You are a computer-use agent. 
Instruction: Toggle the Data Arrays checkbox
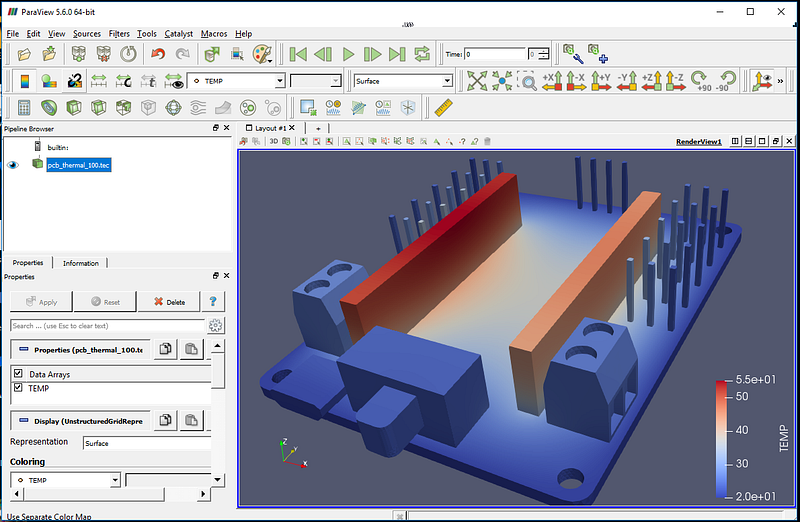pyautogui.click(x=18, y=374)
